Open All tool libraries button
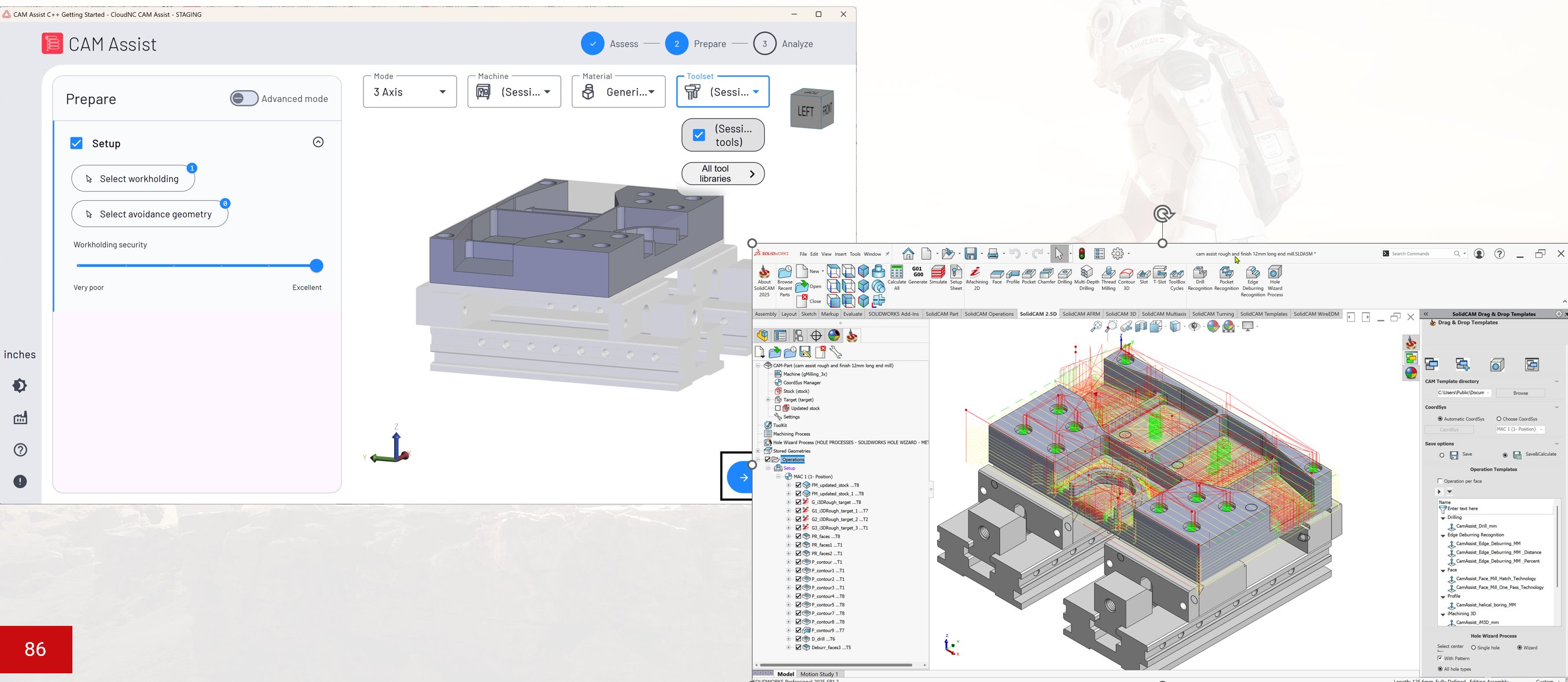1568x682 pixels. click(722, 174)
